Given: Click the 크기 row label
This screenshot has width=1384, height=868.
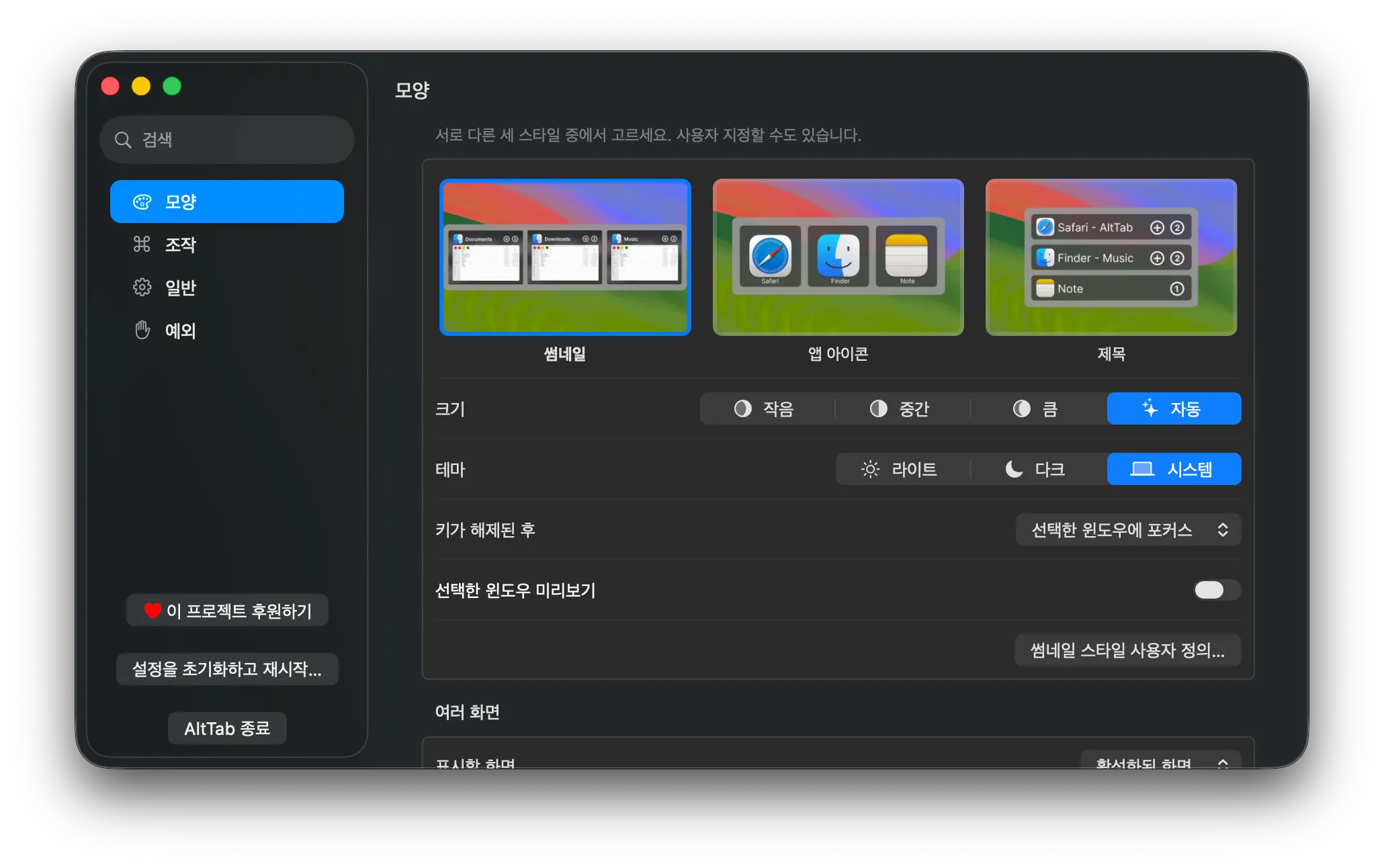Looking at the screenshot, I should coord(450,409).
